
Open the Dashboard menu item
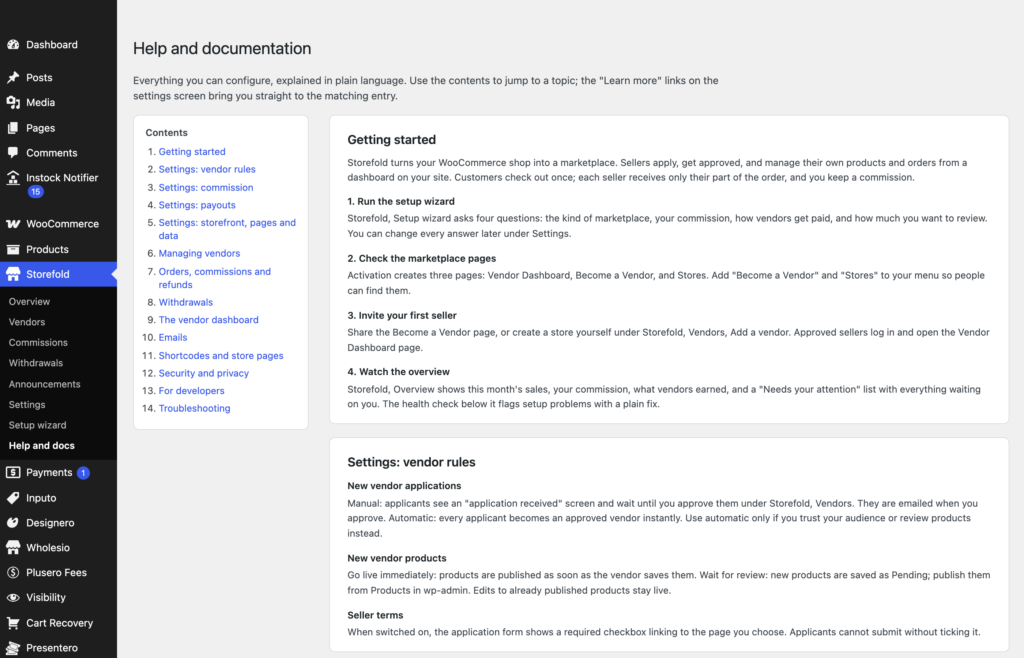point(52,44)
